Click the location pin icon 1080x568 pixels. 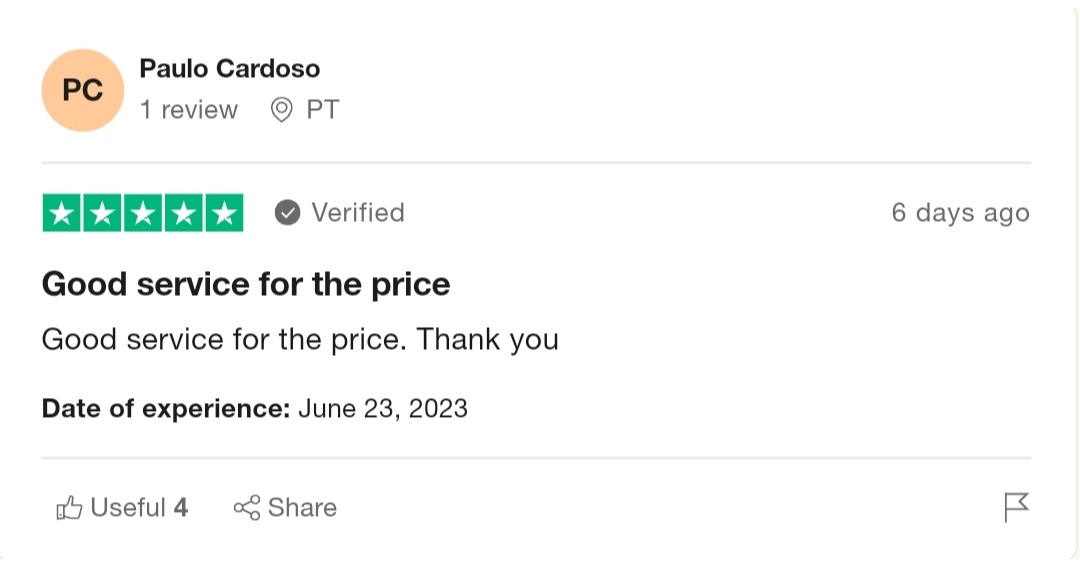282,110
